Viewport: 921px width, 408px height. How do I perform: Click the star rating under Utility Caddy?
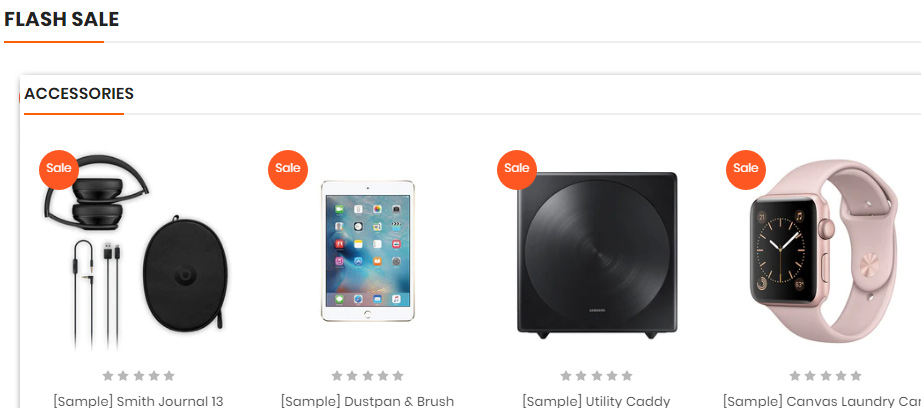click(x=596, y=376)
